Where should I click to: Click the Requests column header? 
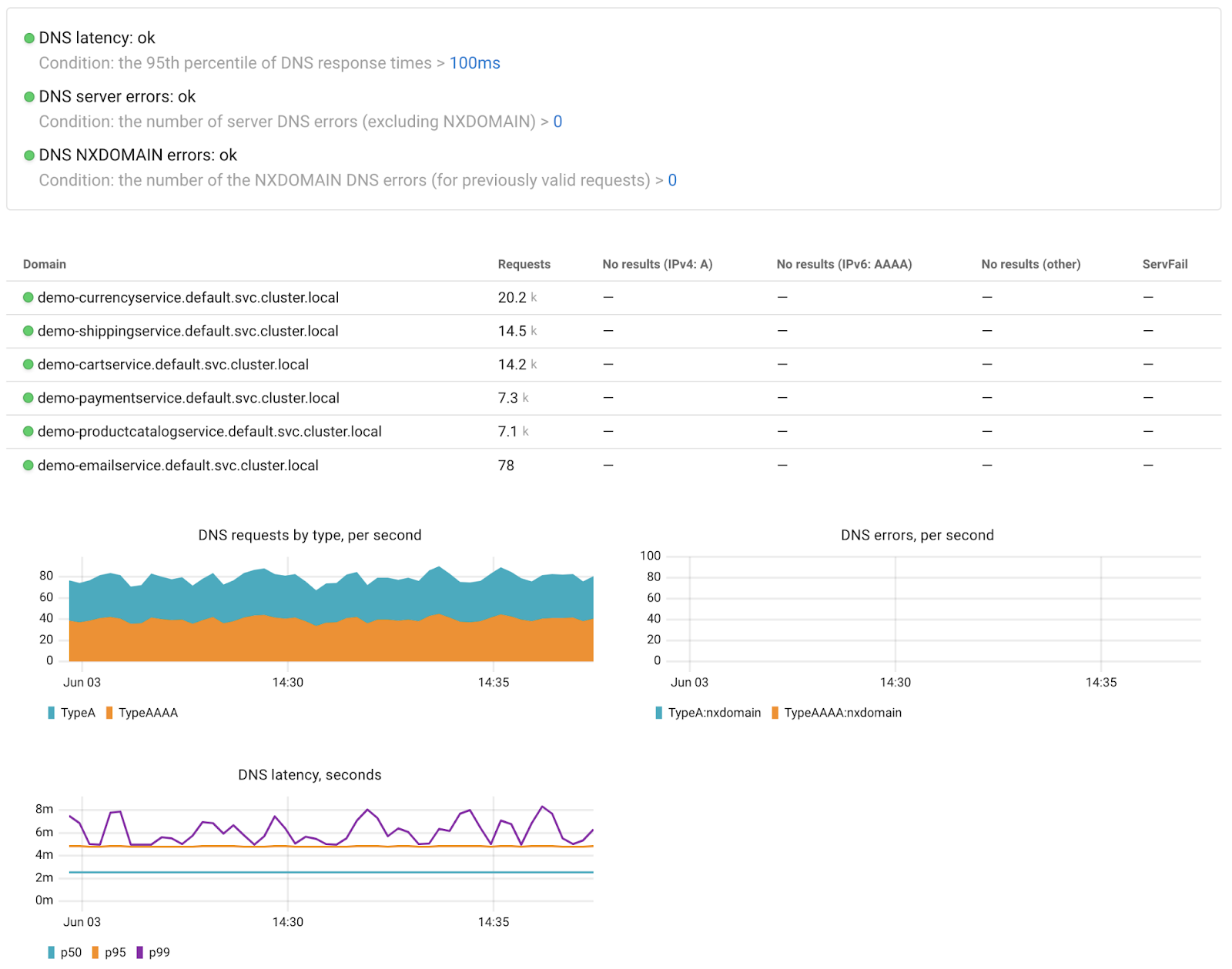click(x=524, y=264)
